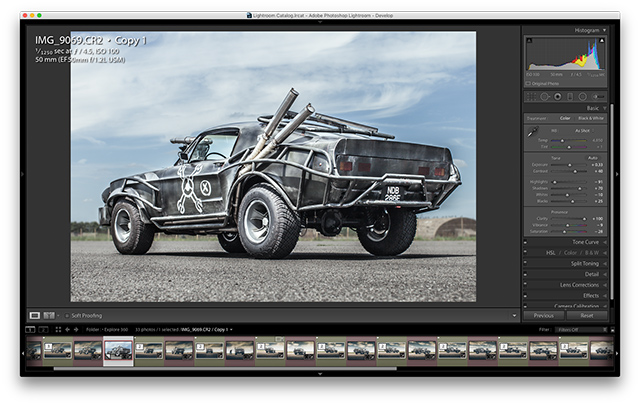Toggle the Split Toning panel switch
This screenshot has height=405, width=640.
526,263
